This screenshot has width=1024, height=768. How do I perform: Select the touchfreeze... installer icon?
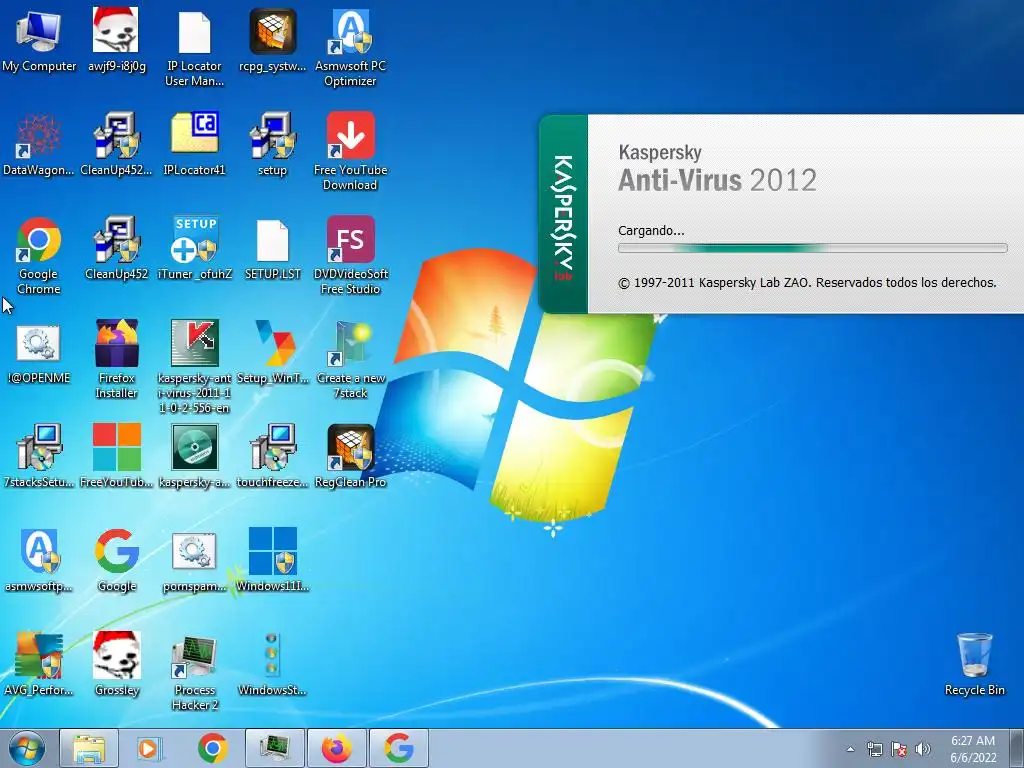coord(272,456)
